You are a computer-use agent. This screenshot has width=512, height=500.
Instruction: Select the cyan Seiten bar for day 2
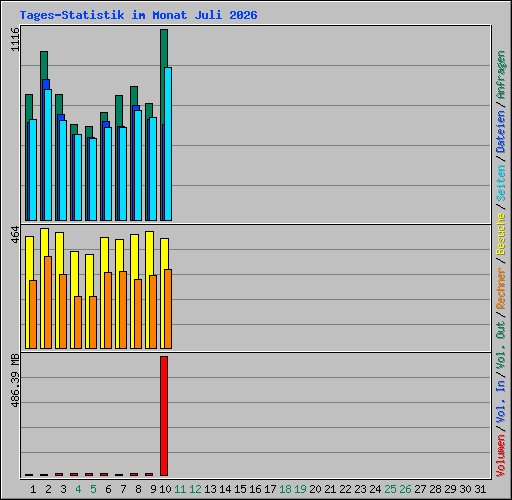point(48,155)
